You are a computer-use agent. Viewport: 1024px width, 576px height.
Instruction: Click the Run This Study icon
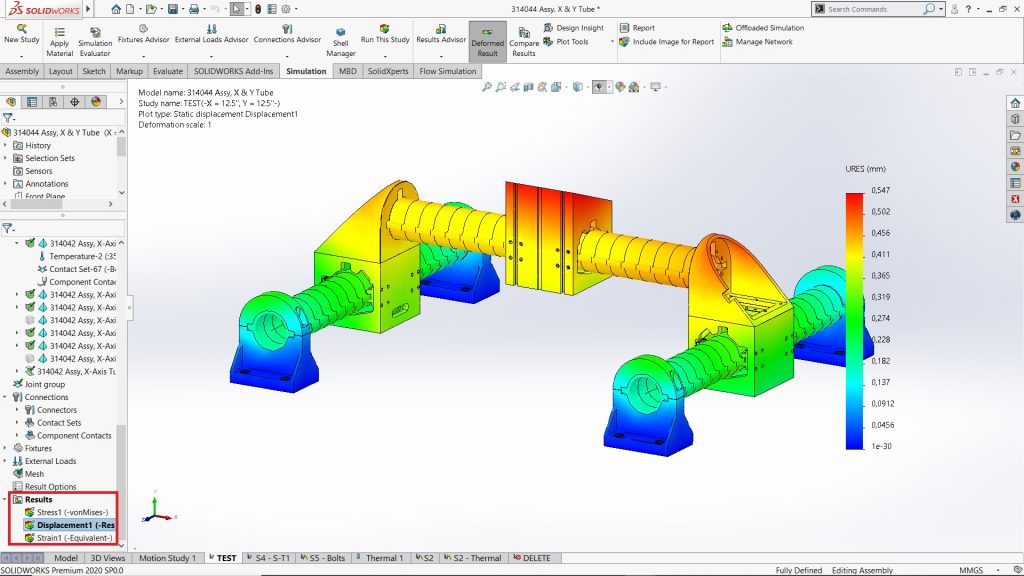[x=385, y=30]
